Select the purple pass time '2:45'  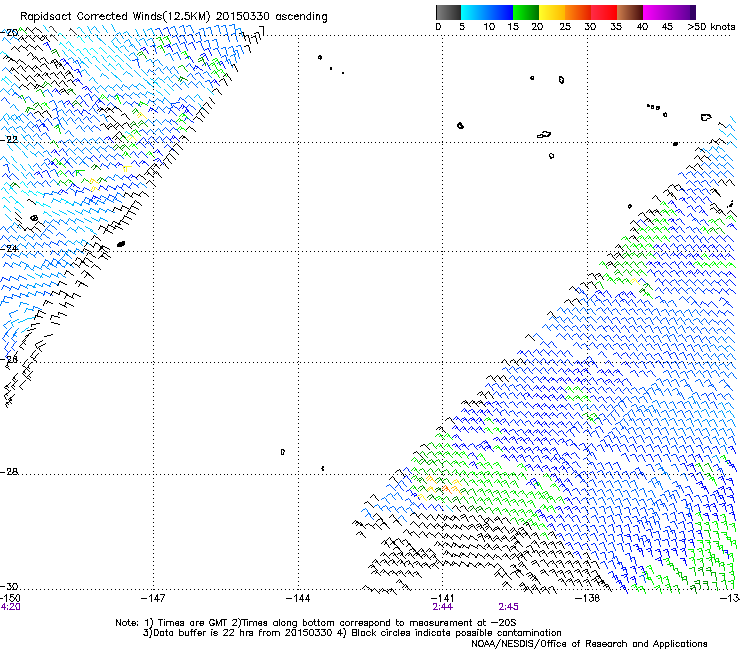[x=508, y=607]
